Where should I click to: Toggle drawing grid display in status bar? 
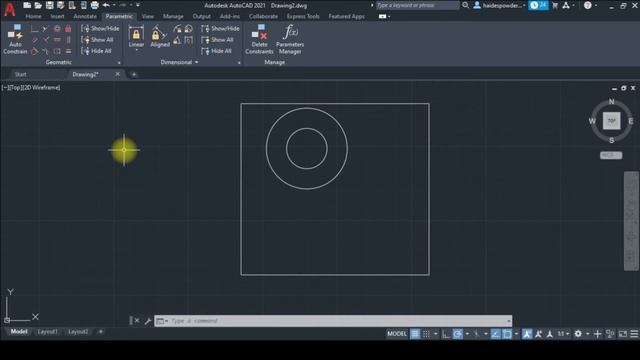(x=415, y=334)
